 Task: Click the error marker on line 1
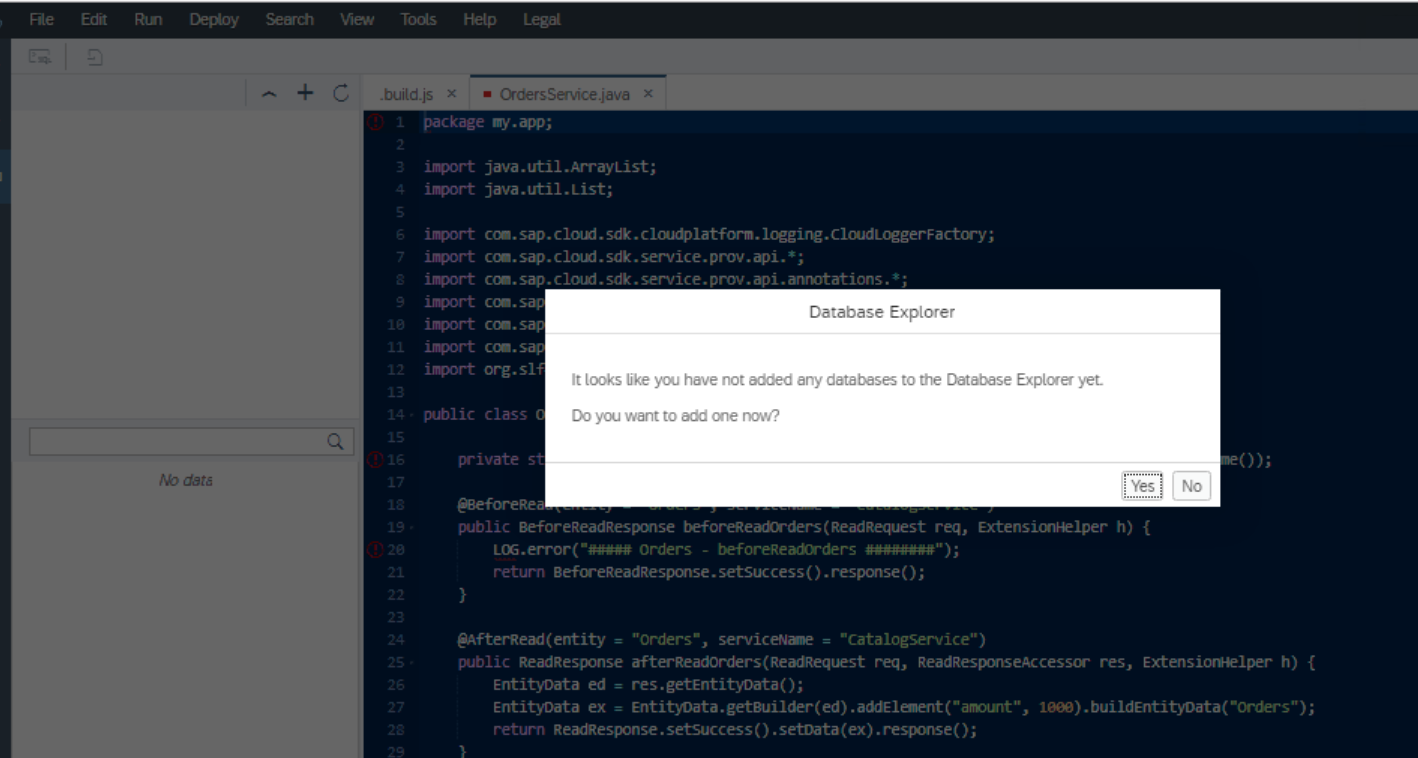pyautogui.click(x=376, y=123)
